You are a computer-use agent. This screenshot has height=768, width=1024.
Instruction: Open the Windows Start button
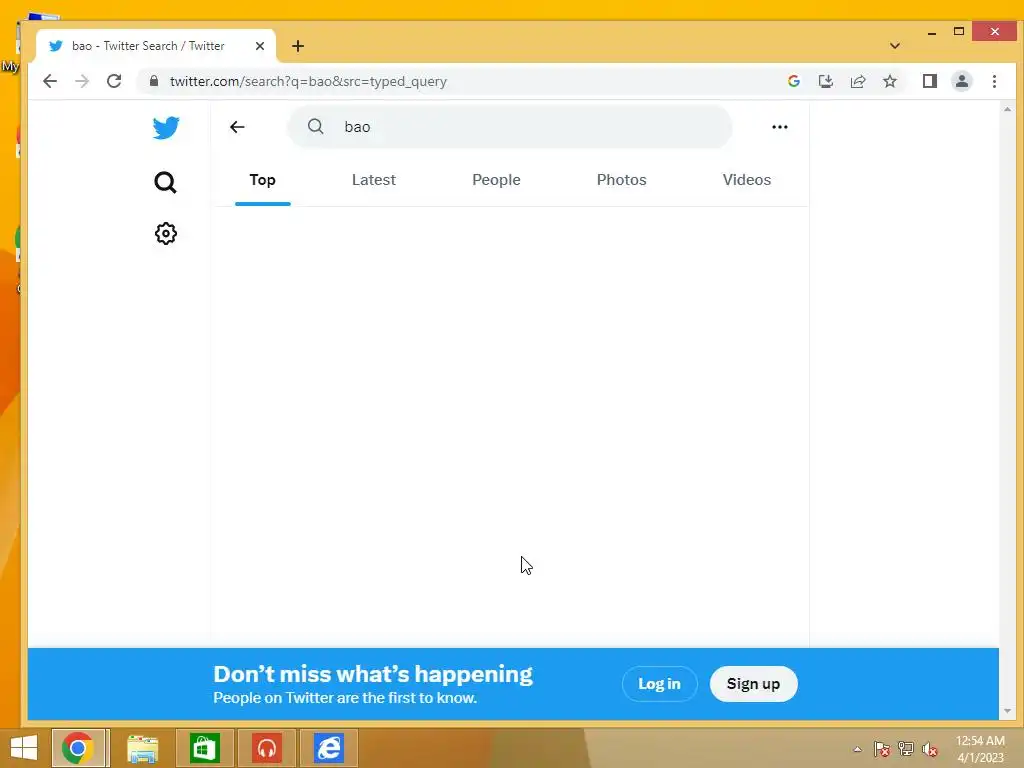click(24, 748)
